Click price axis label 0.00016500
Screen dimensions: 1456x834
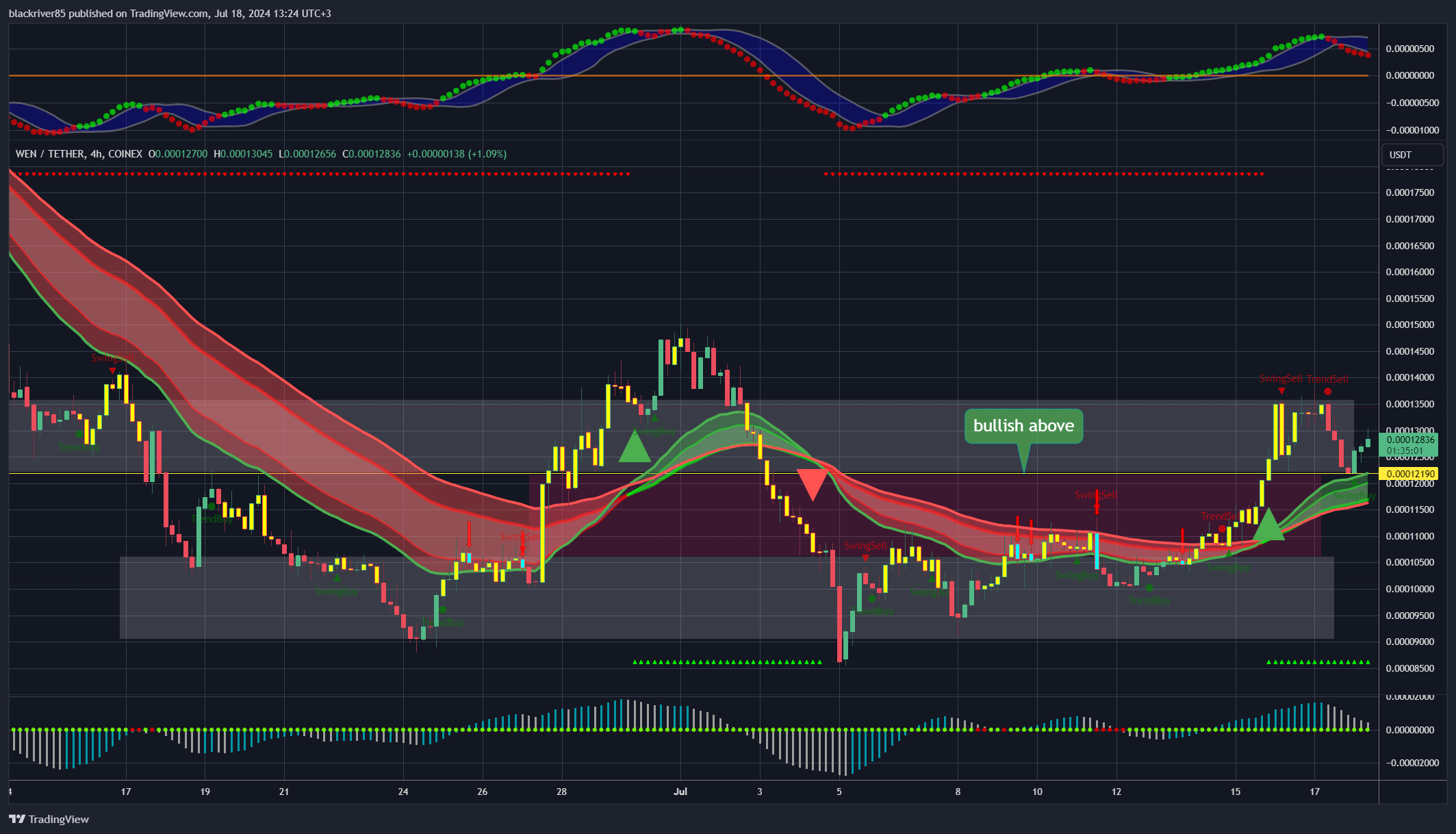pyautogui.click(x=1409, y=246)
